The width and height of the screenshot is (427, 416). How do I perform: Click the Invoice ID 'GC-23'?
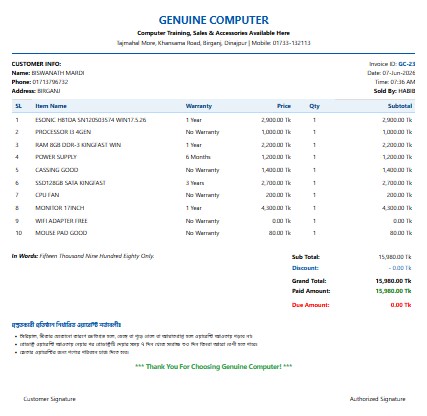click(407, 64)
